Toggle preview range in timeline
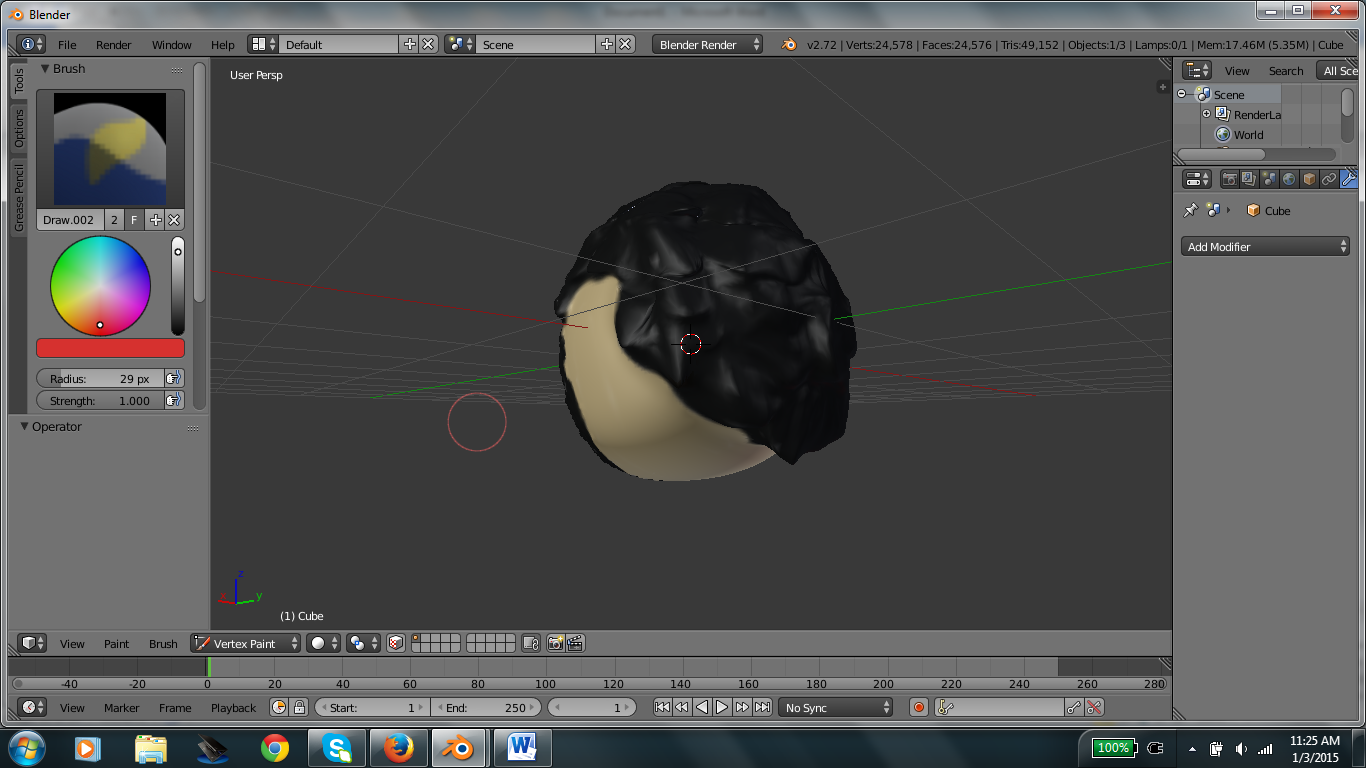This screenshot has height=768, width=1366. [x=279, y=707]
